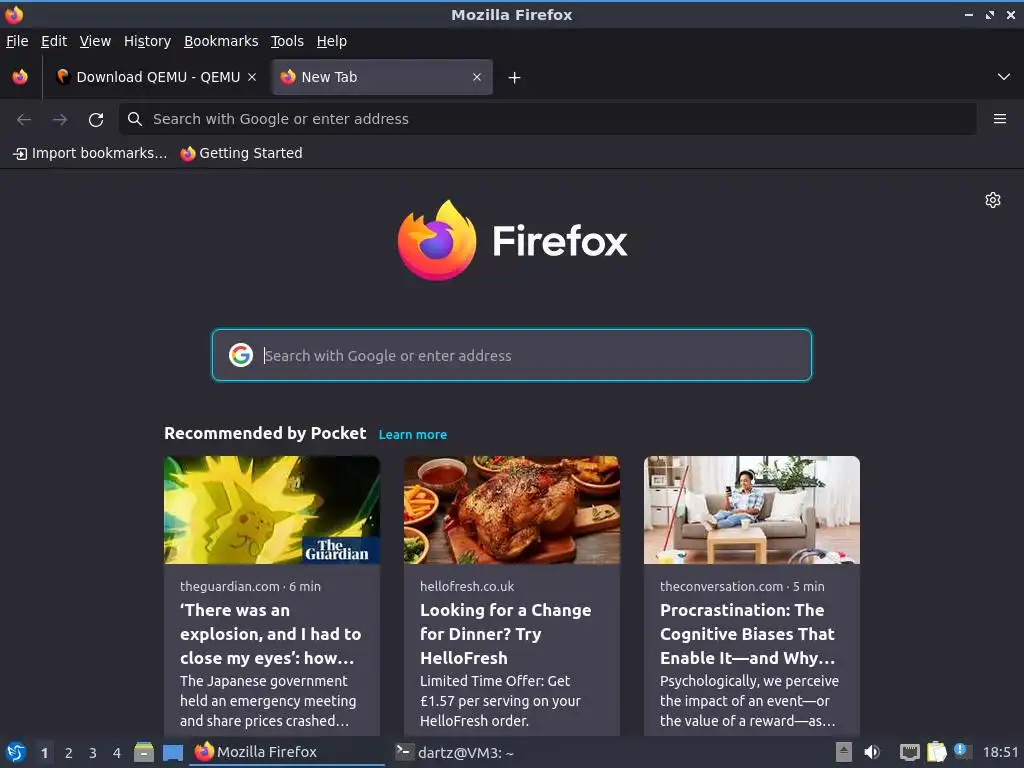
Task: Reload the current page
Action: 96,119
